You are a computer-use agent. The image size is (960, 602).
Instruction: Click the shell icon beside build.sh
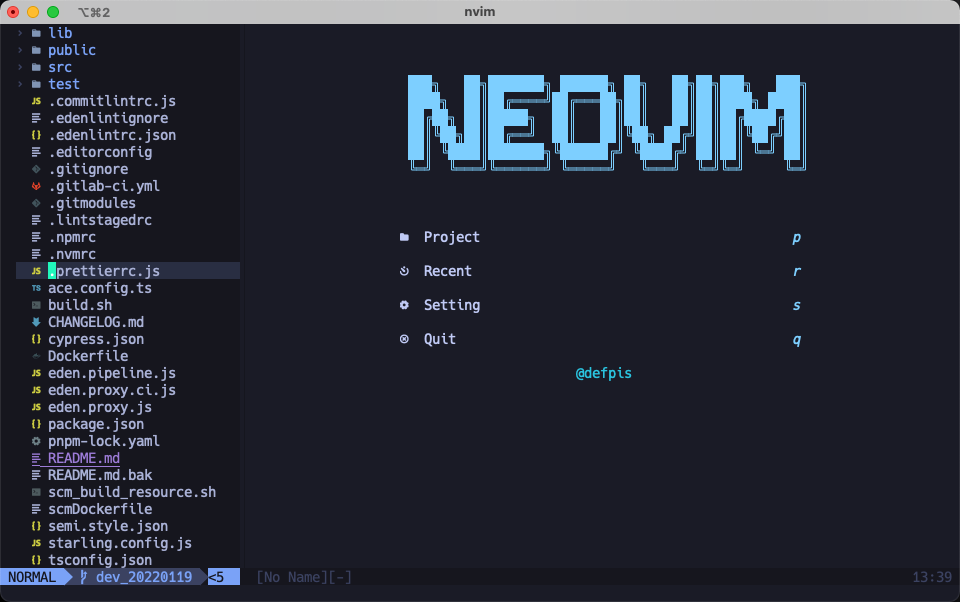tap(36, 305)
